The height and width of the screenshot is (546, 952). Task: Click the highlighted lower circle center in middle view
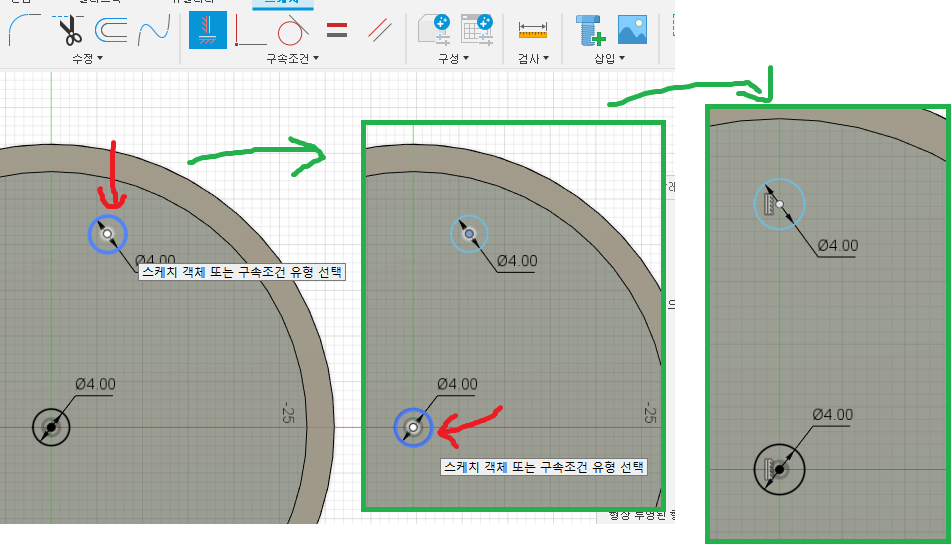point(413,428)
